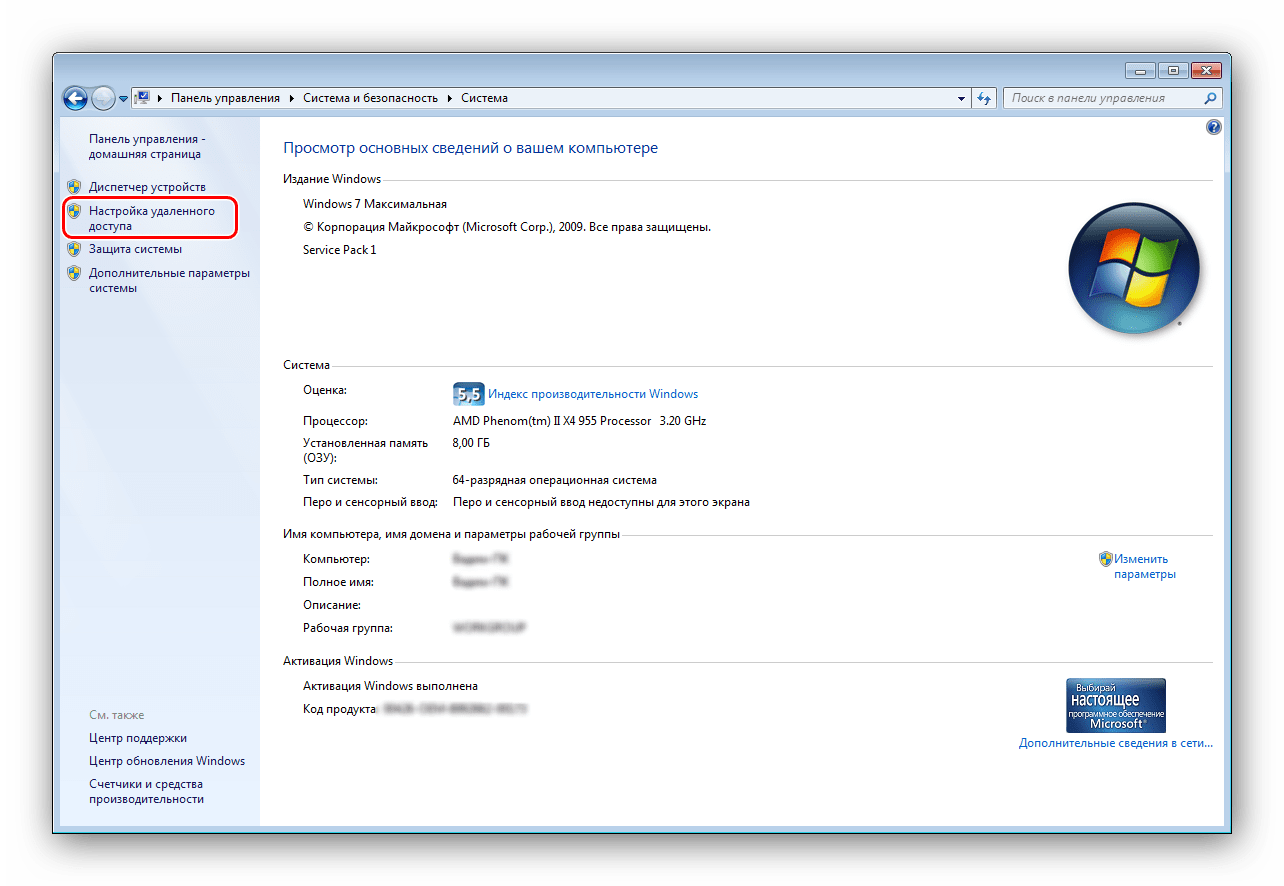1284x886 pixels.
Task: Click the 5,5 performance rating badge
Action: click(468, 394)
